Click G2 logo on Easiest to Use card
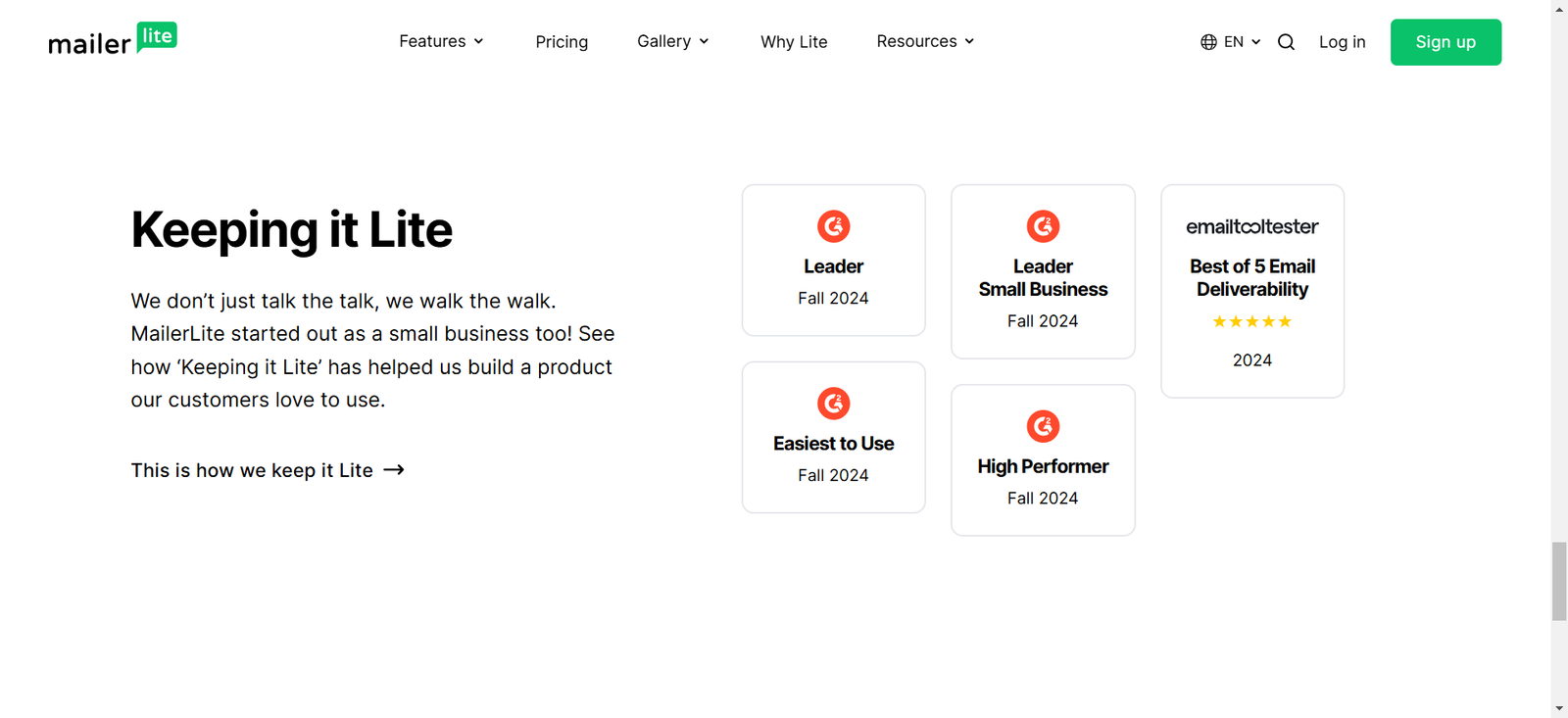The image size is (1568, 718). 834,404
